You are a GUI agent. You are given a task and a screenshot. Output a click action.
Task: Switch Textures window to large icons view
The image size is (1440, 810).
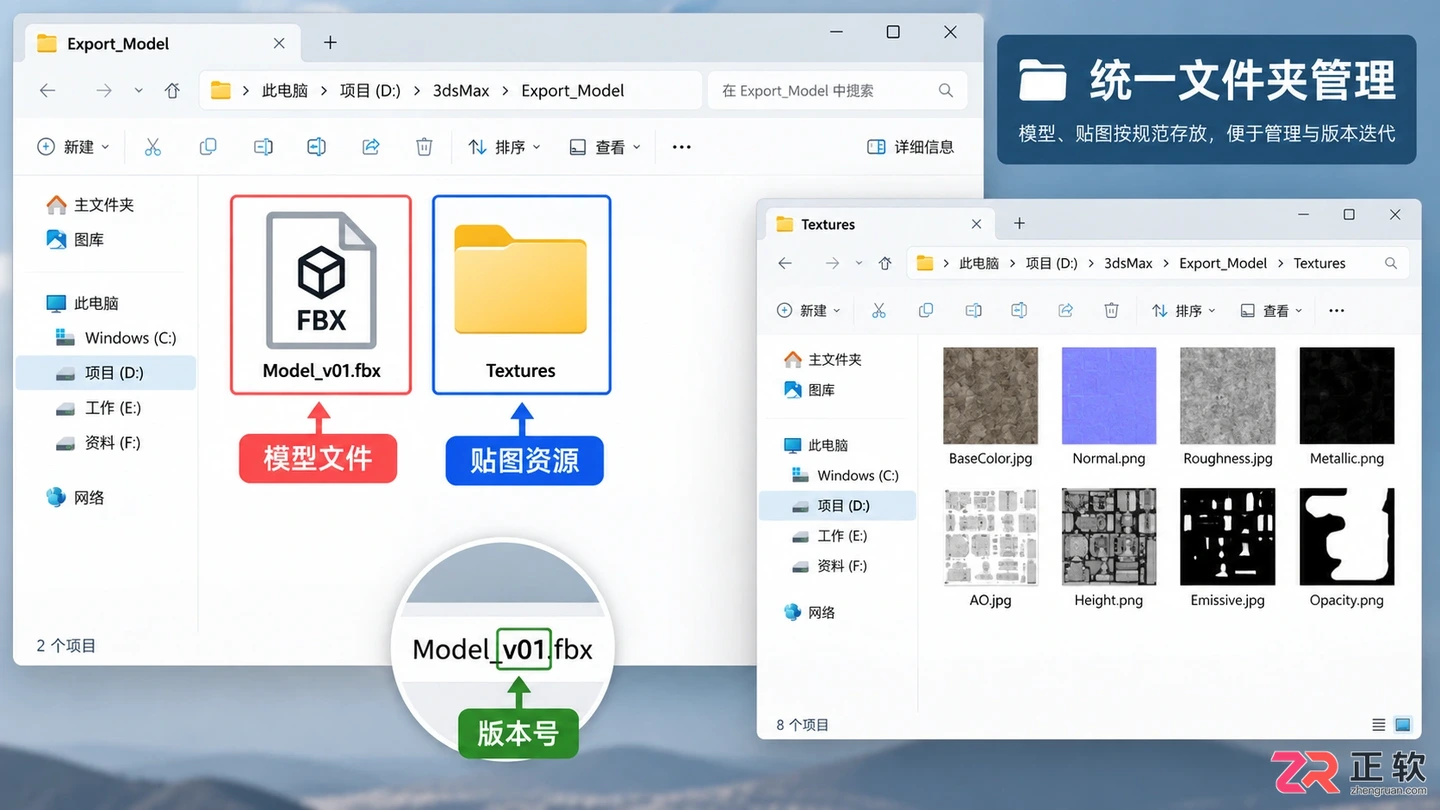1403,725
